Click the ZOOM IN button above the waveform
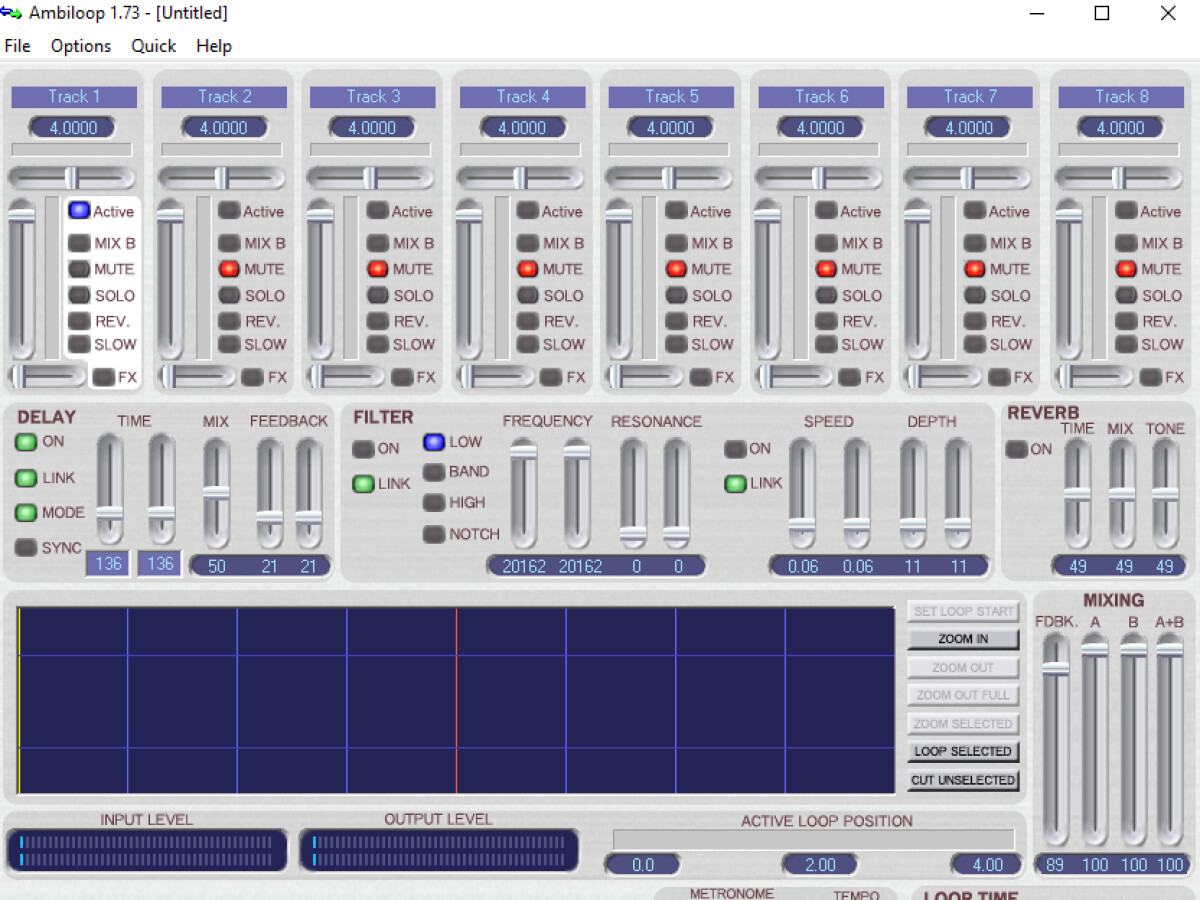Viewport: 1200px width, 900px height. tap(962, 639)
